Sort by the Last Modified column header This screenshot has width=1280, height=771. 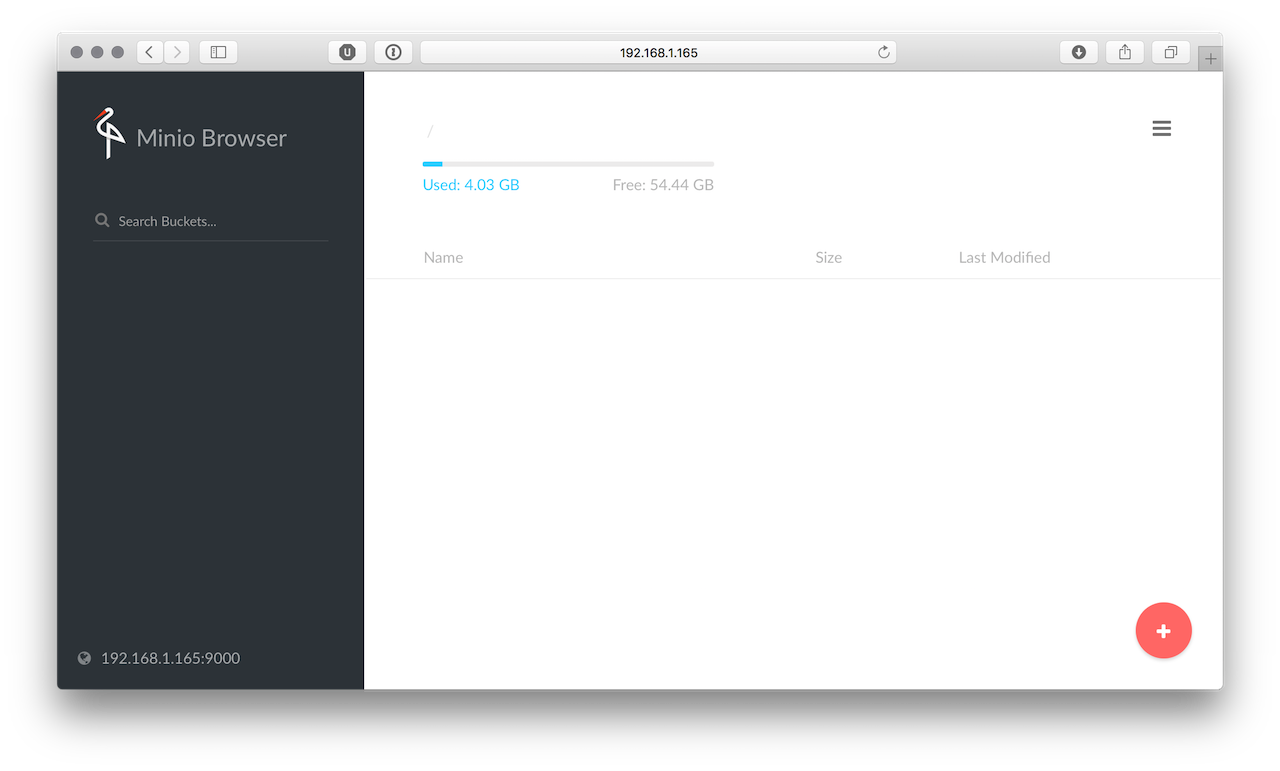pyautogui.click(x=1004, y=257)
